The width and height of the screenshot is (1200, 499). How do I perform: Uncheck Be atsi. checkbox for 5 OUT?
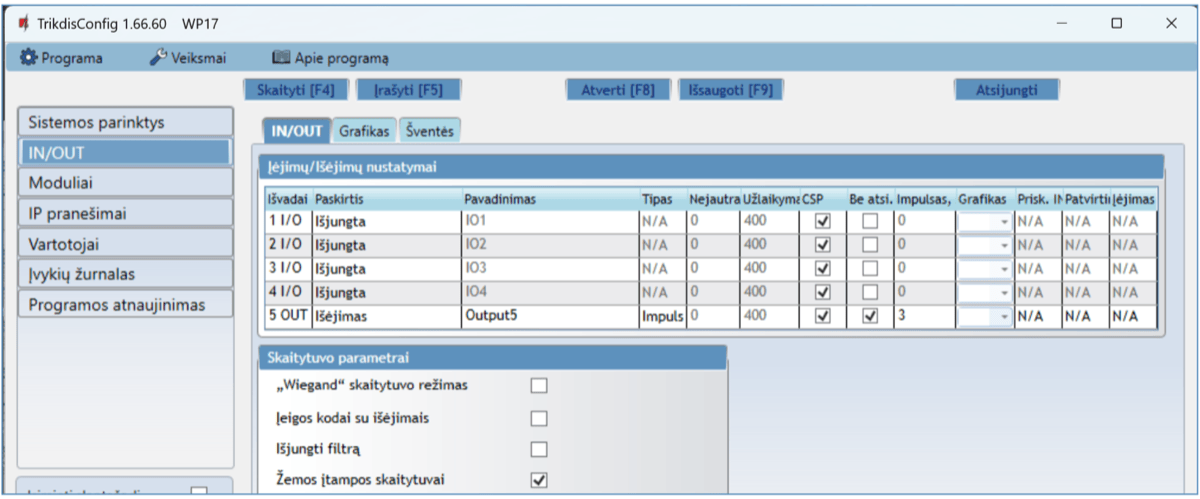(x=870, y=316)
